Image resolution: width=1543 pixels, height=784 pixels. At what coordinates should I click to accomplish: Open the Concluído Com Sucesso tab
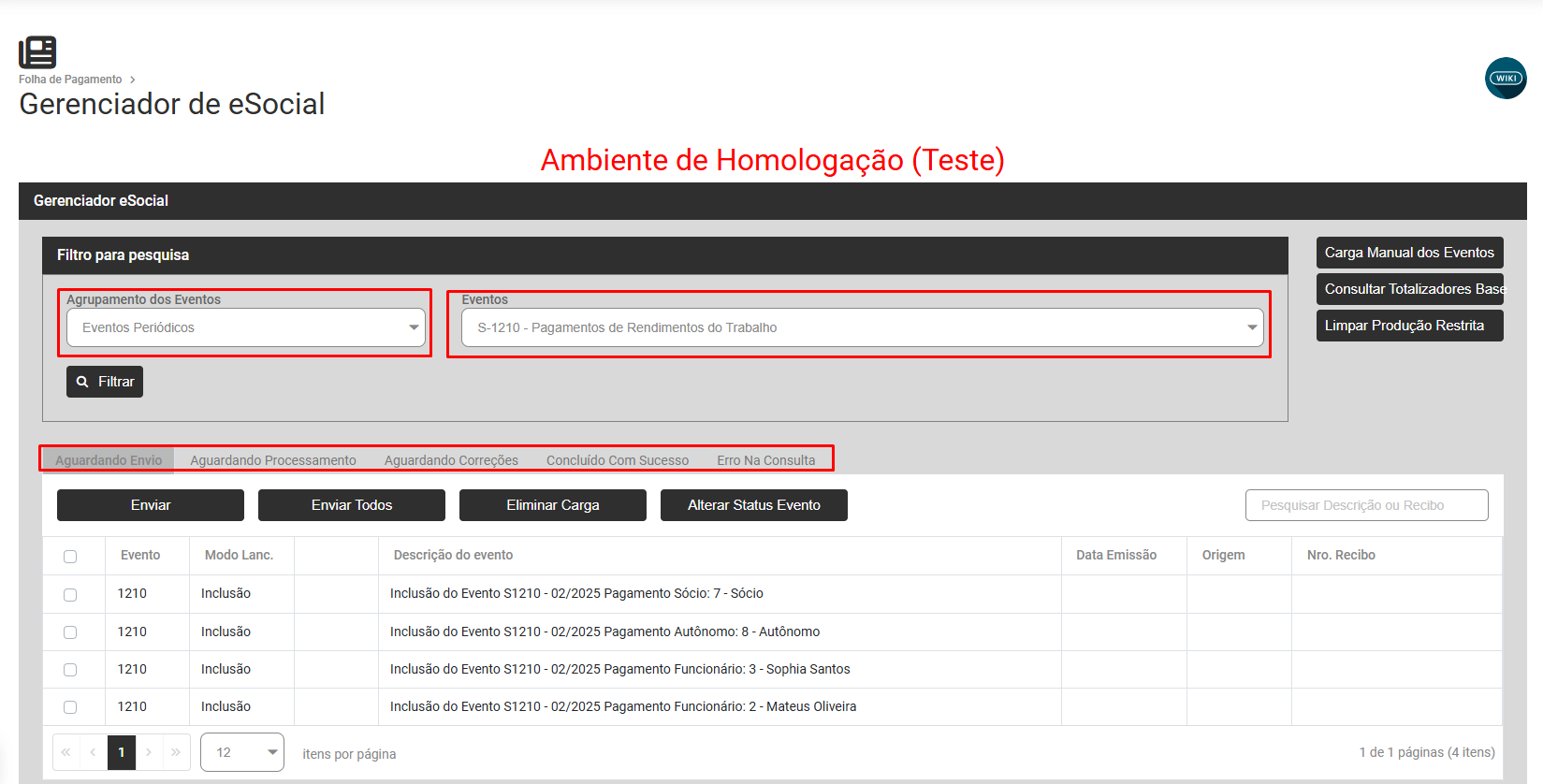tap(618, 460)
